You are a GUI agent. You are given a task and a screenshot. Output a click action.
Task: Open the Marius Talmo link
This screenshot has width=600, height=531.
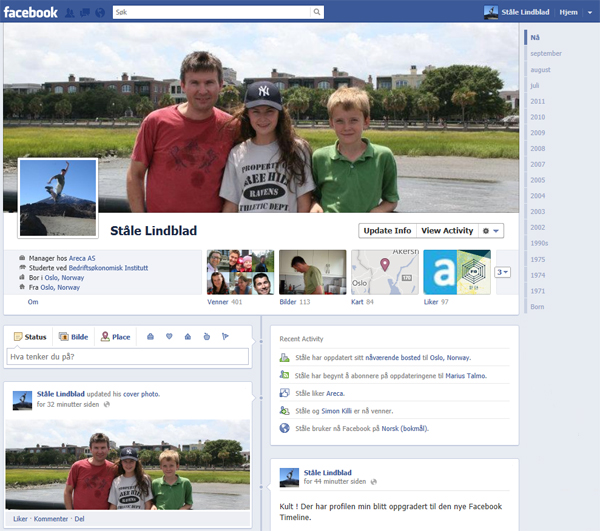coord(465,376)
